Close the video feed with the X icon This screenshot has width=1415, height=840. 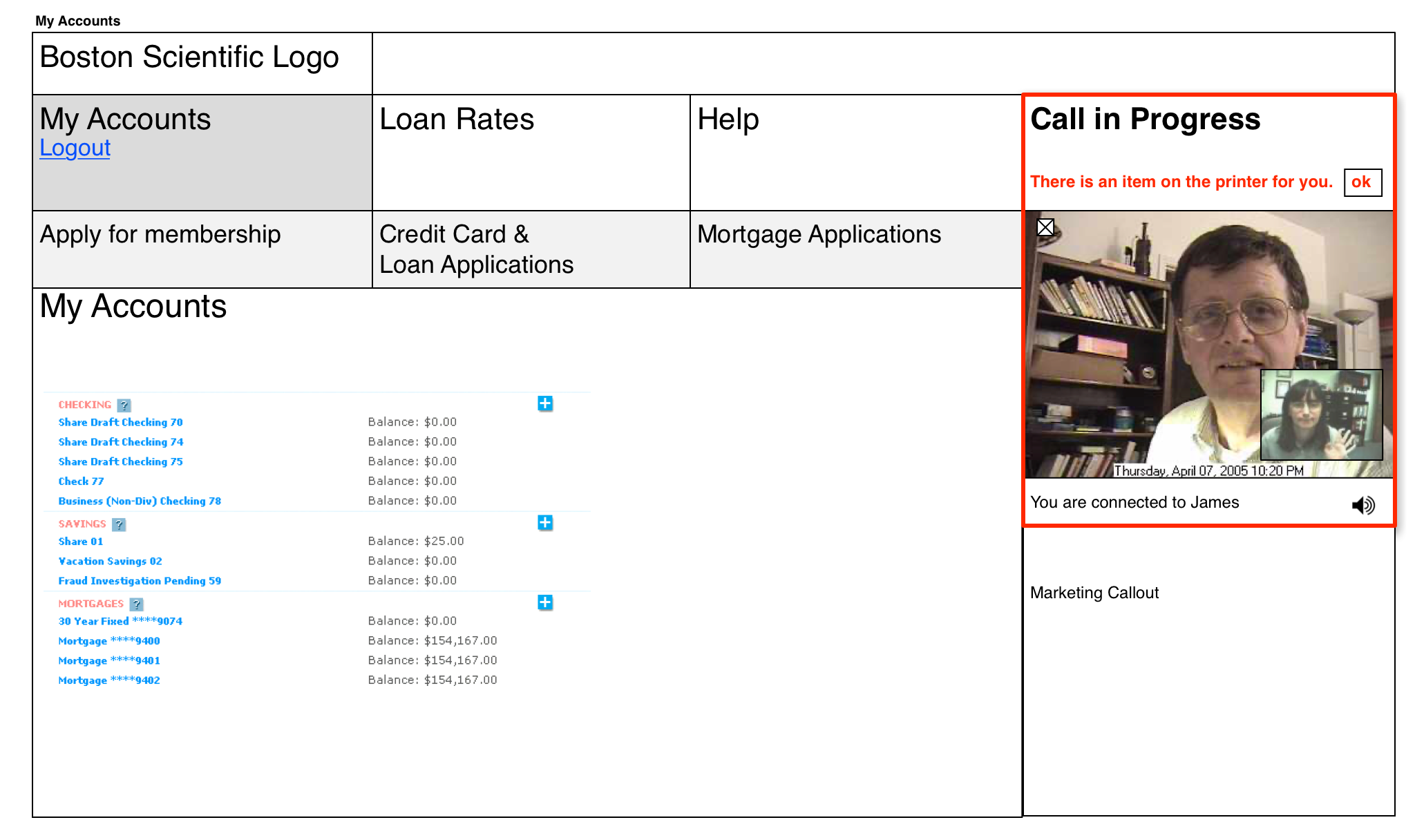point(1045,227)
